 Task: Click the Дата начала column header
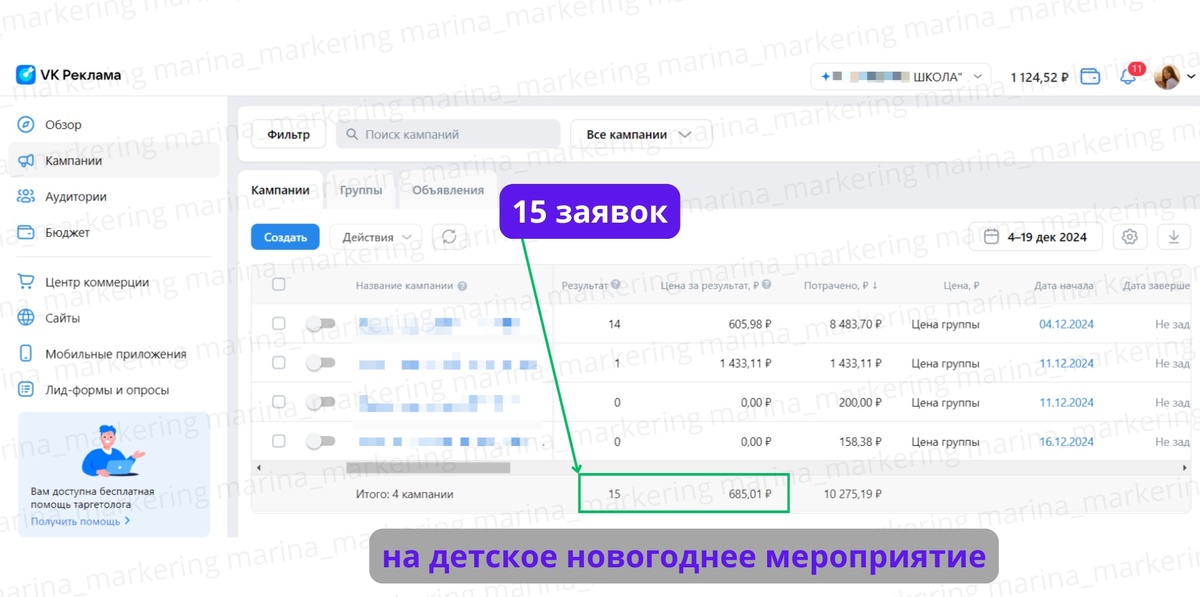pos(1063,285)
